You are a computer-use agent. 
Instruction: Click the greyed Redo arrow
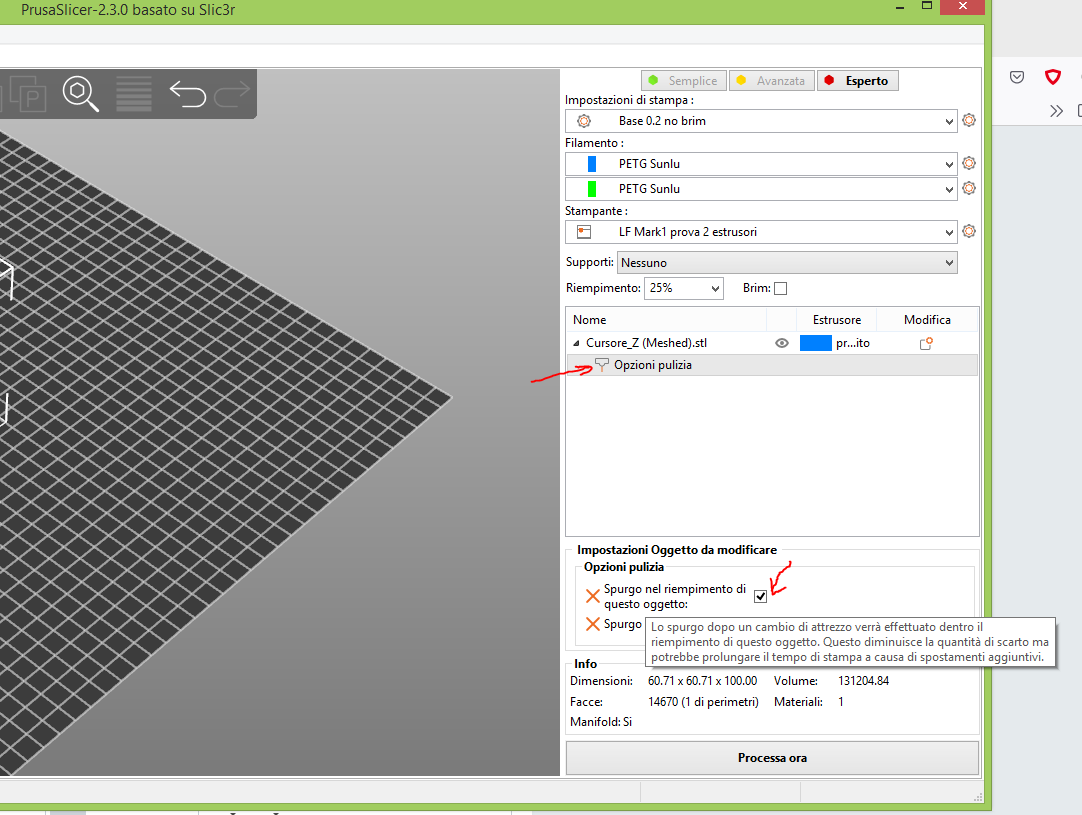(232, 94)
